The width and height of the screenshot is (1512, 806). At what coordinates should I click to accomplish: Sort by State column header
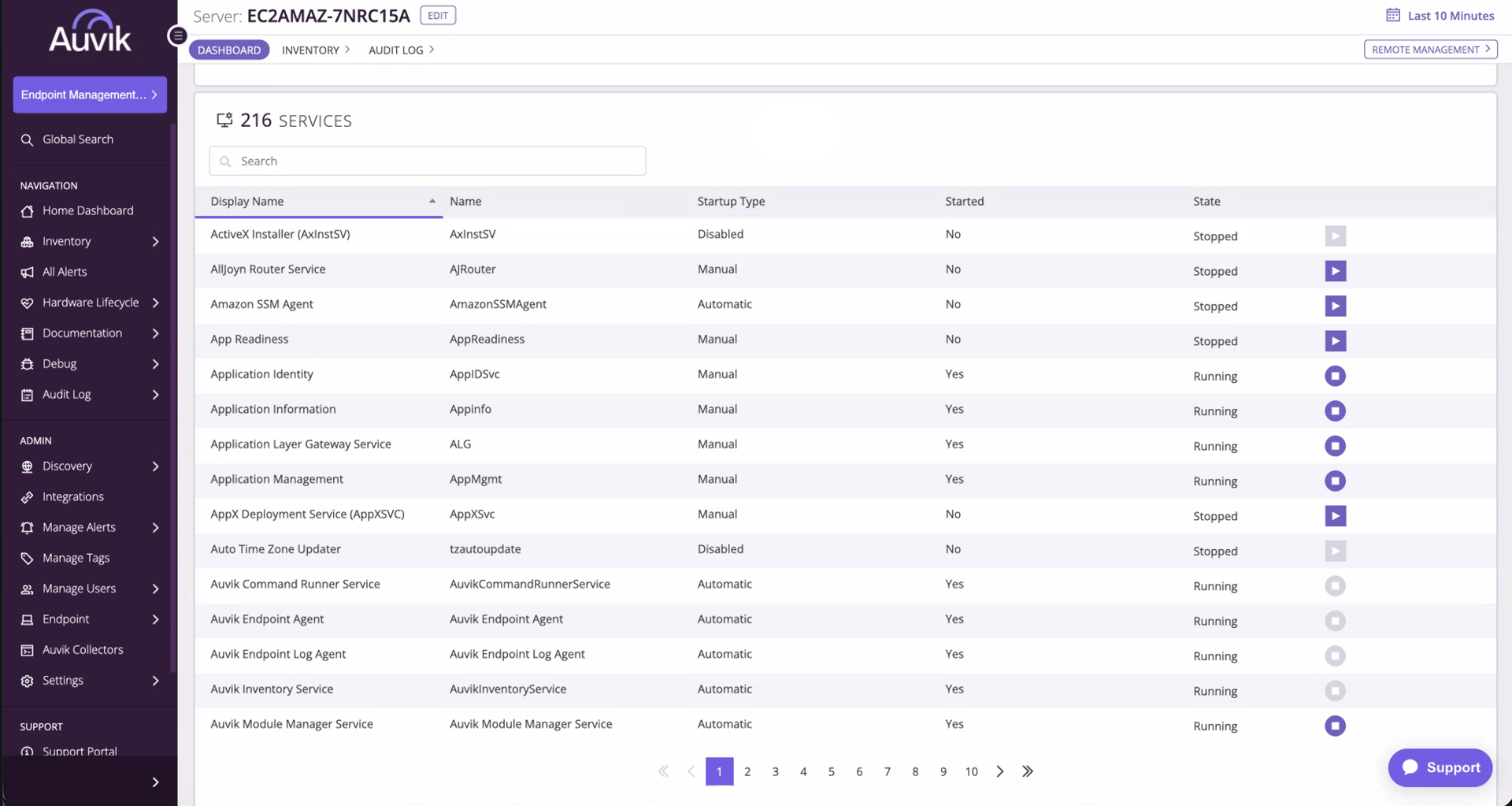coord(1206,201)
